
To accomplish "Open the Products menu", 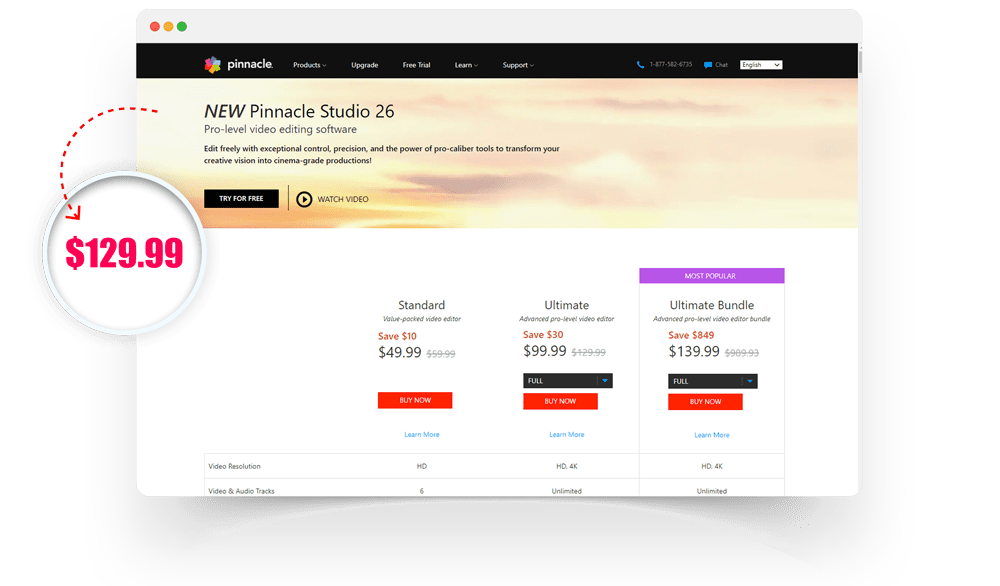I will [309, 65].
